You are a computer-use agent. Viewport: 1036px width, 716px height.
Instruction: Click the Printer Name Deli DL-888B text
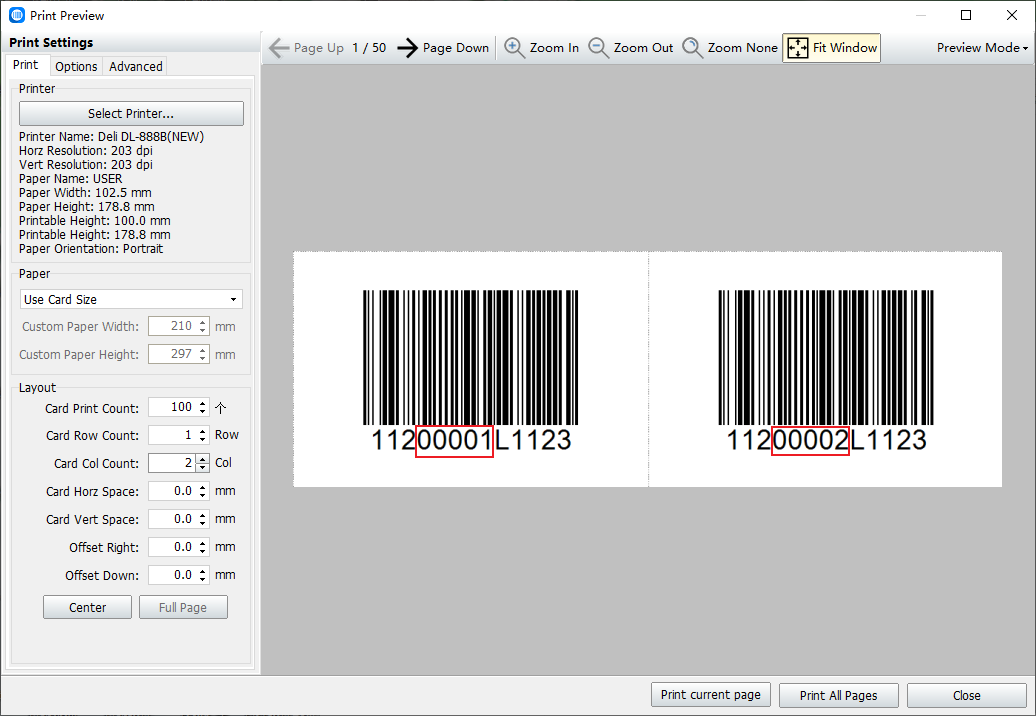(x=112, y=137)
